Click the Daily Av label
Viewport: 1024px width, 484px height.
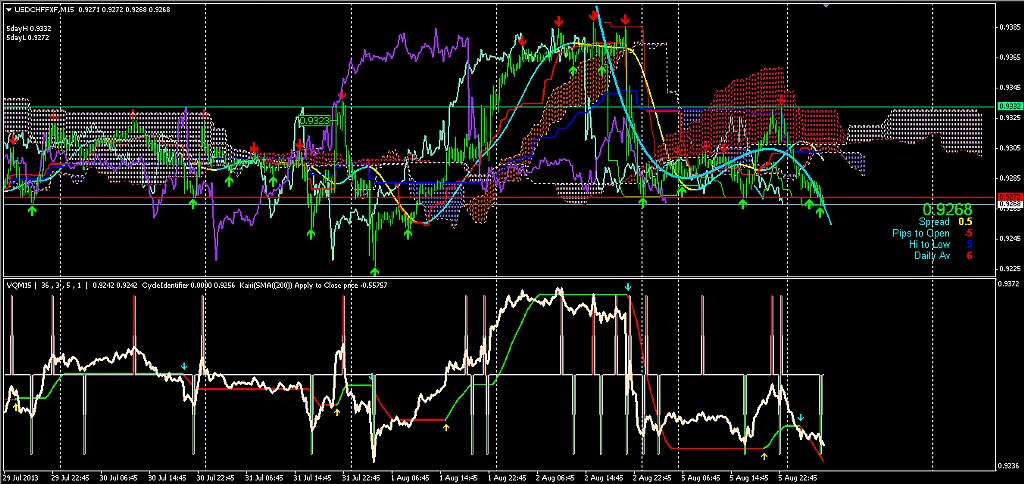(931, 255)
